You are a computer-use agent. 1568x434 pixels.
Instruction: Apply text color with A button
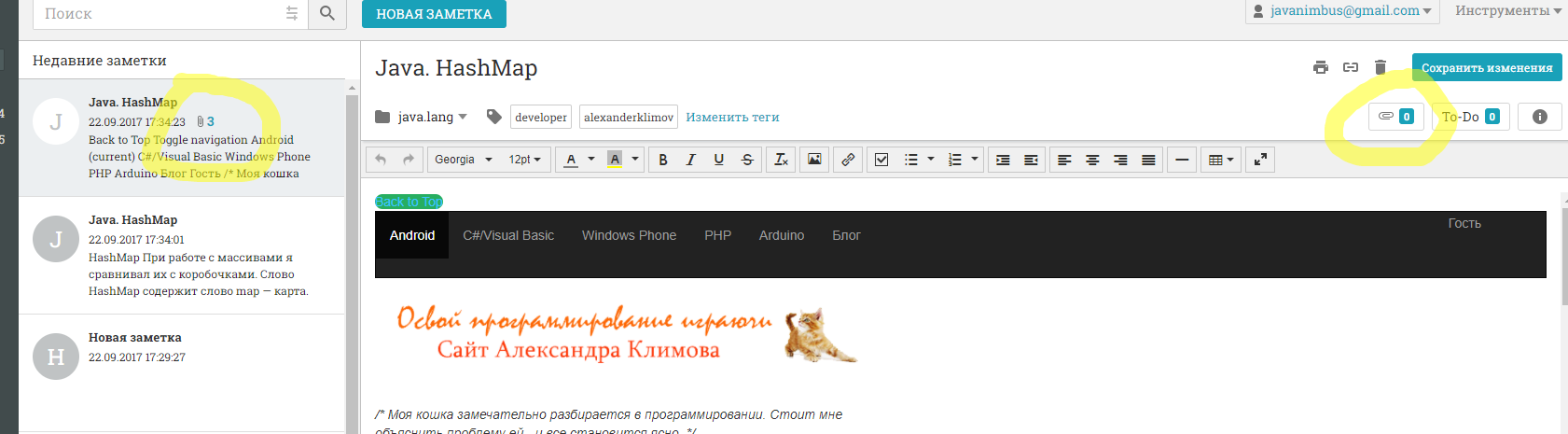click(x=571, y=160)
